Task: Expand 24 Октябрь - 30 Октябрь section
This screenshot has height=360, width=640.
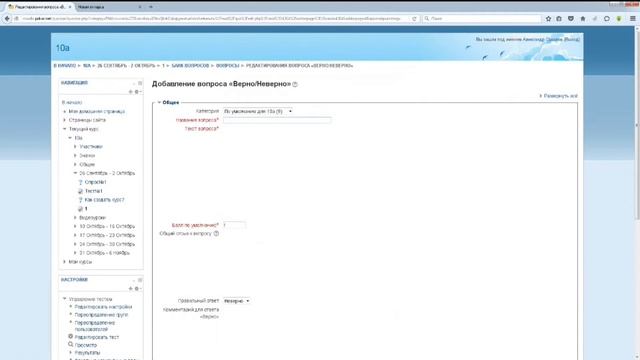Action: 75,244
